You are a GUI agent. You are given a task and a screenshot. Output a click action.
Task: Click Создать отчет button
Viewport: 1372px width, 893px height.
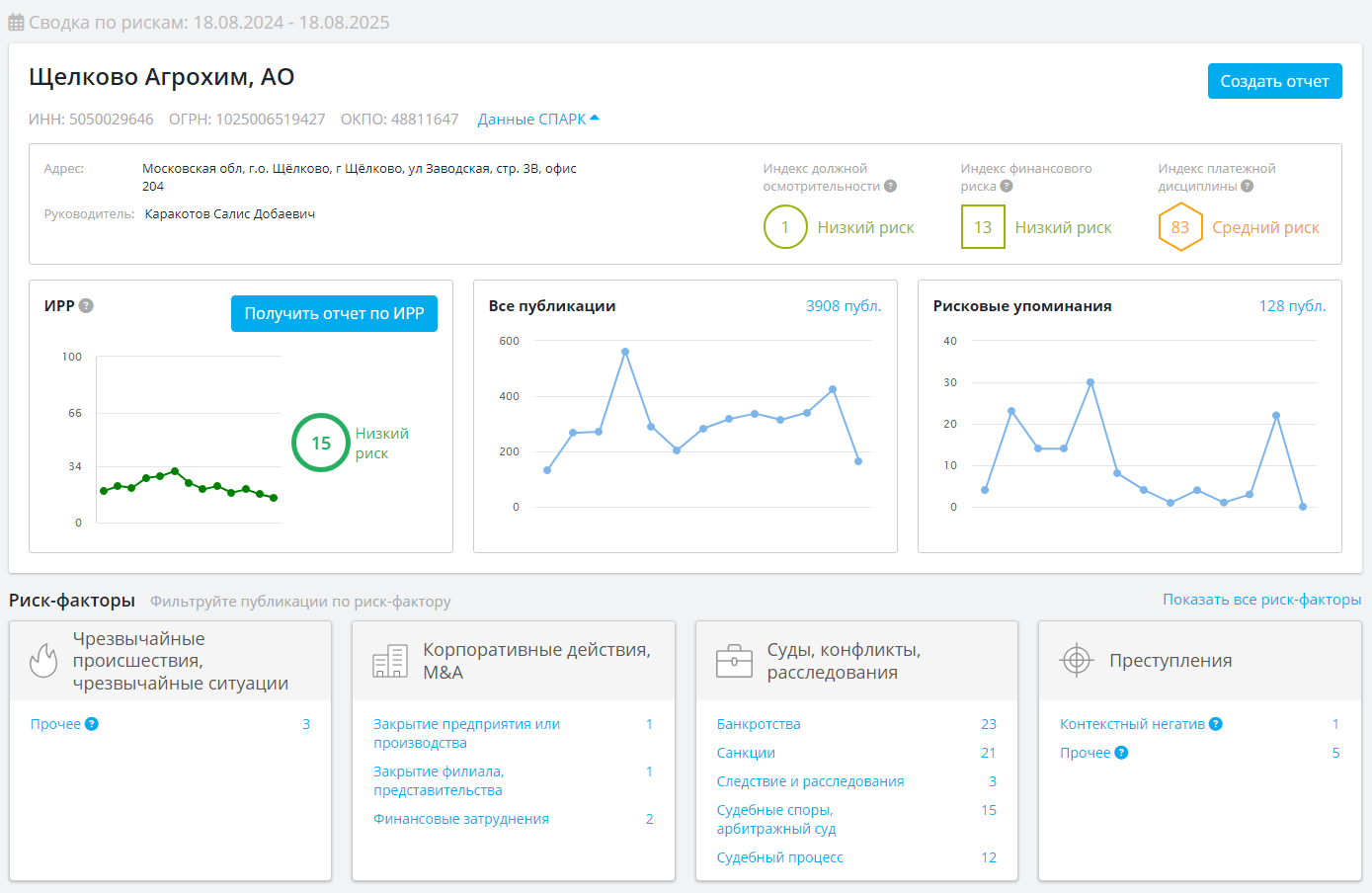(x=1274, y=81)
